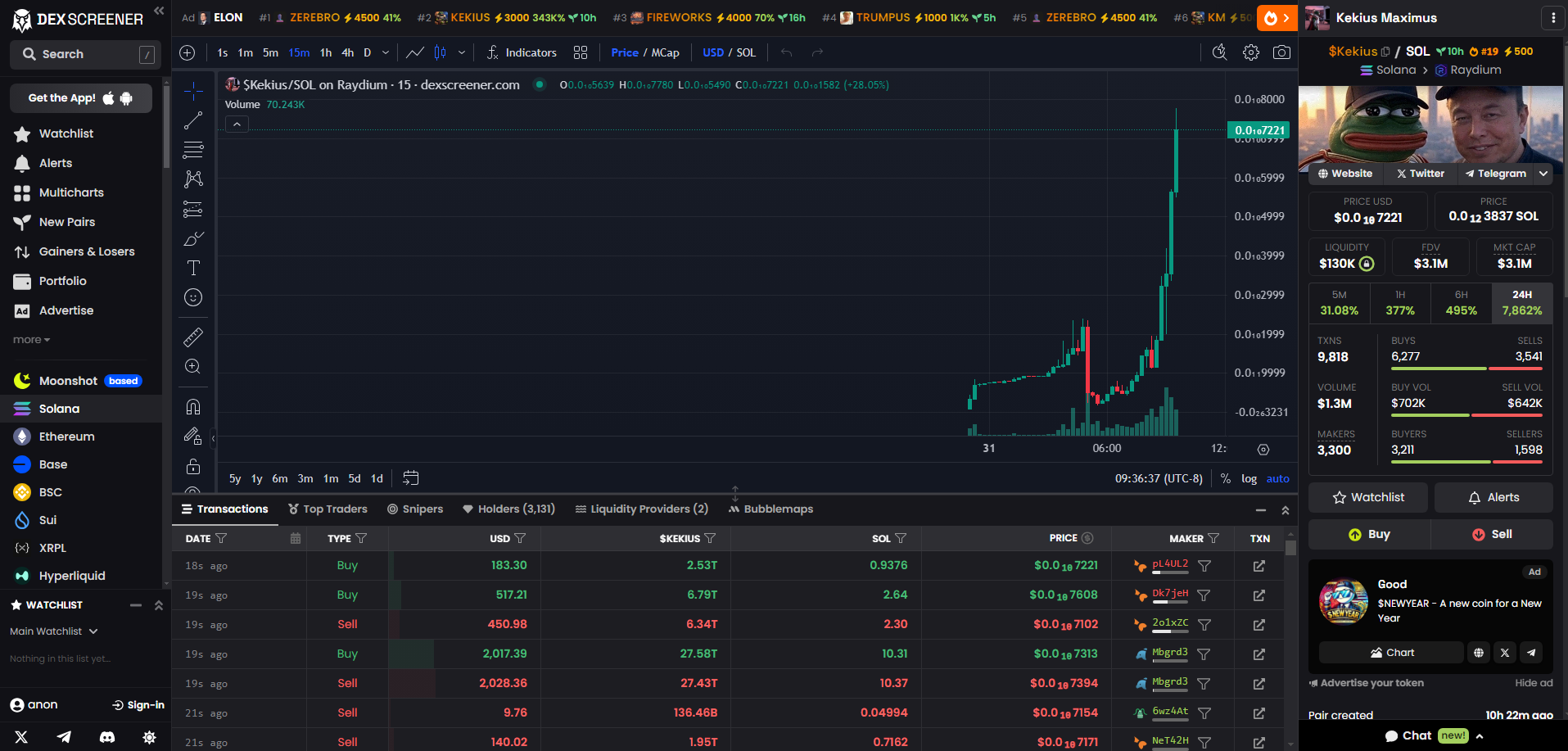Open the Liquidity Providers (2) tab
Screen dimensions: 1568x751
(x=641, y=509)
